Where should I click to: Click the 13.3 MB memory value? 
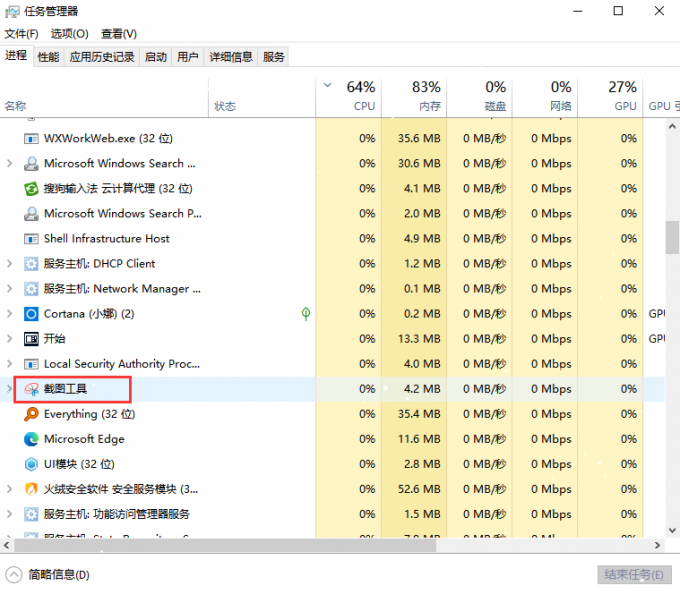(x=419, y=339)
